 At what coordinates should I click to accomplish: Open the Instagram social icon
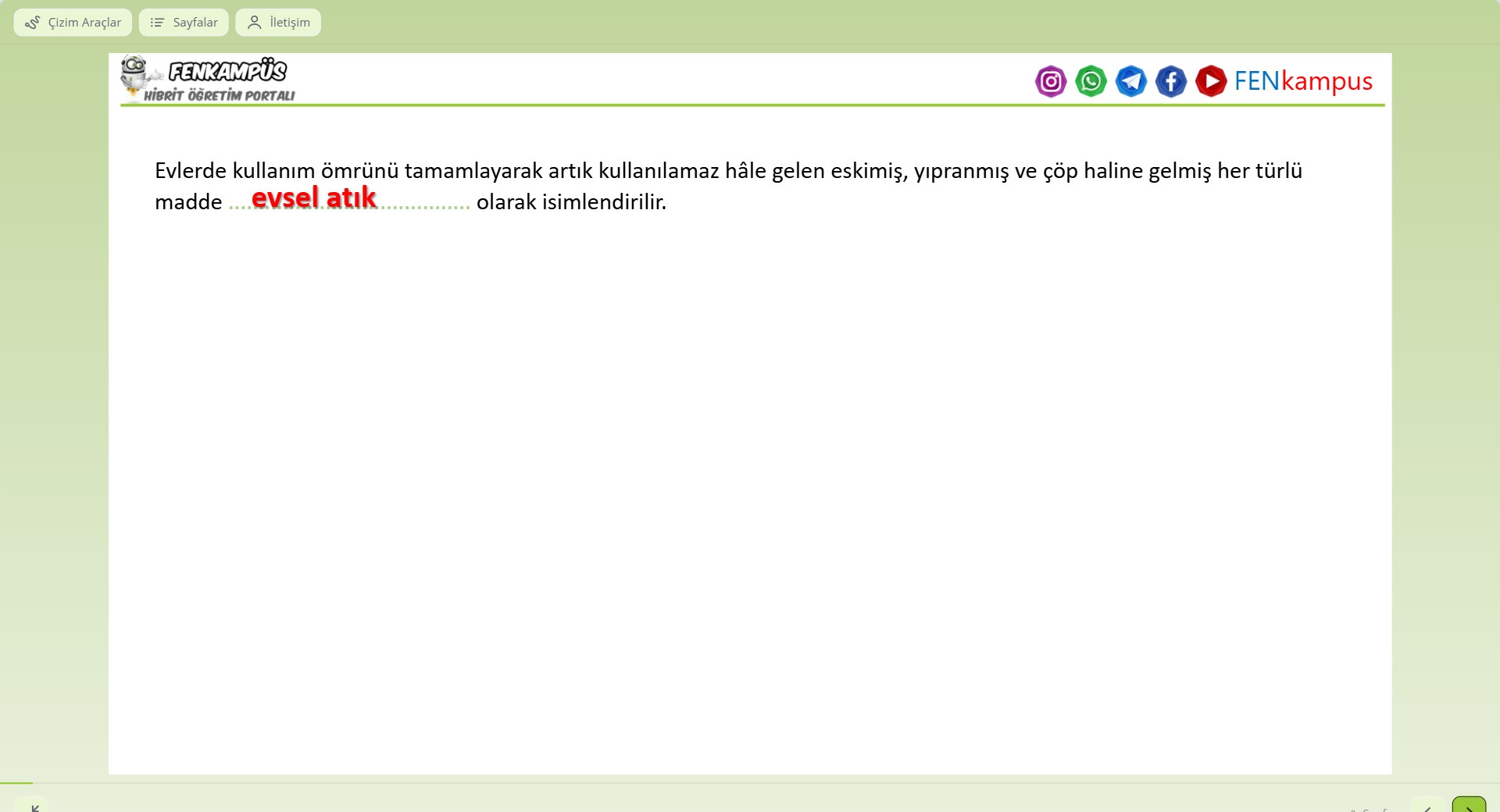pos(1051,81)
